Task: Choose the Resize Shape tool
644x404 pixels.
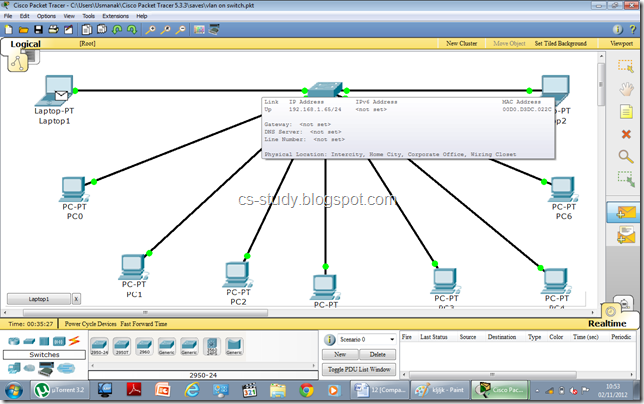Action: (x=626, y=179)
